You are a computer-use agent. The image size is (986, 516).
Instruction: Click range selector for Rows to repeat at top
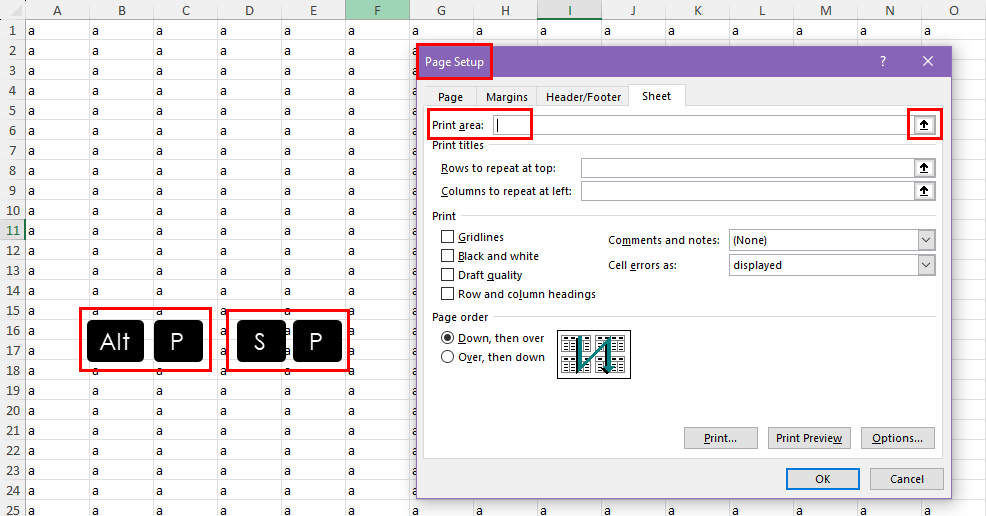tap(924, 168)
